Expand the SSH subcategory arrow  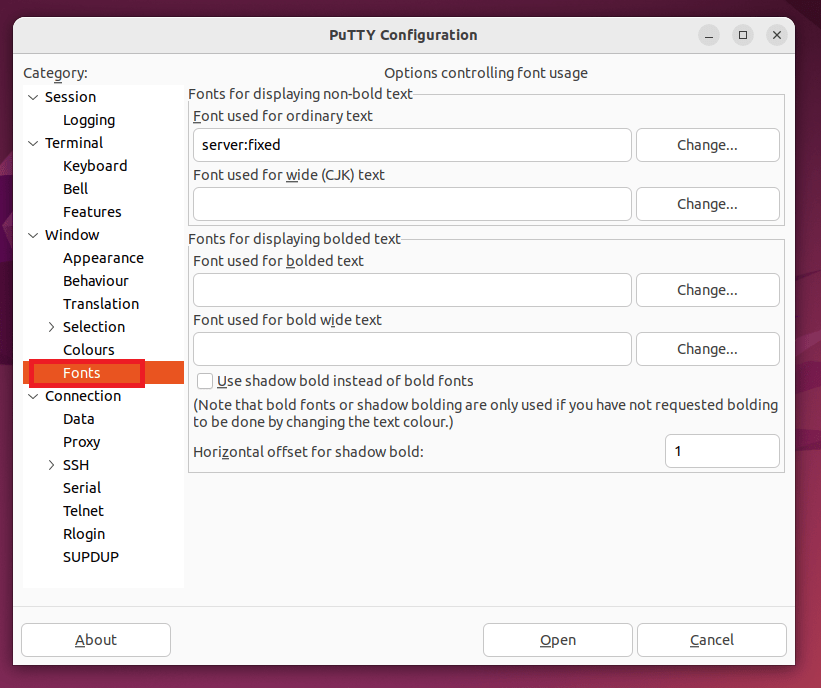[x=51, y=465]
